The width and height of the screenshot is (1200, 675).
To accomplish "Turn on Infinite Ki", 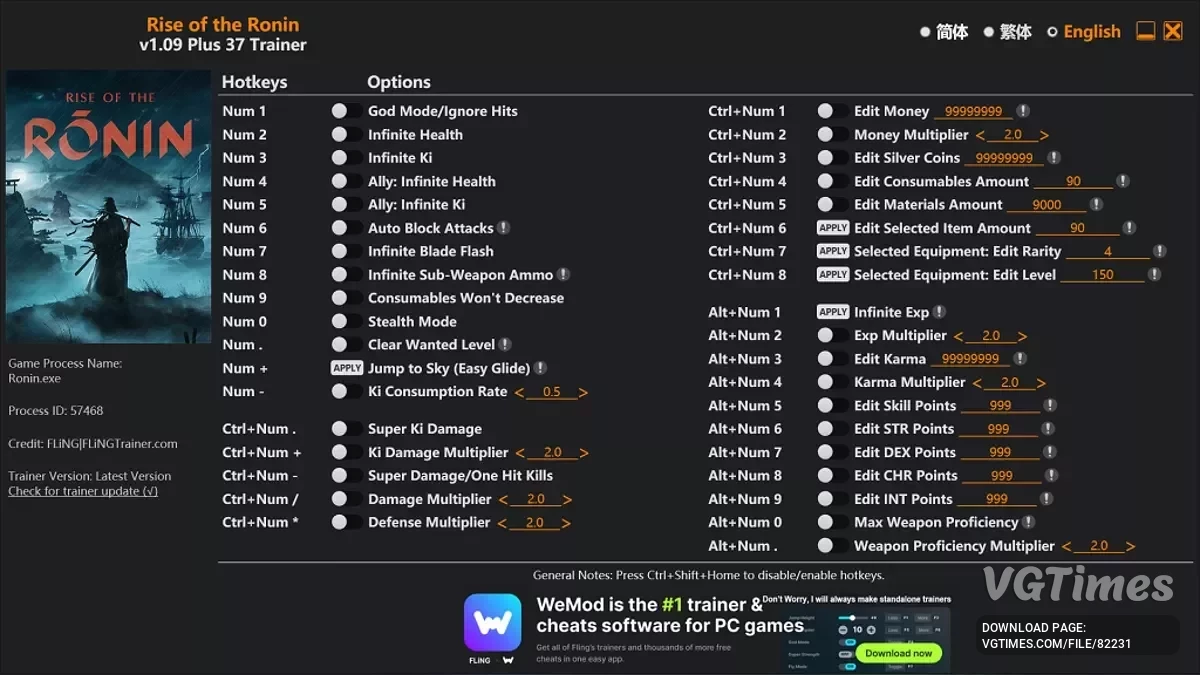I will (x=346, y=158).
